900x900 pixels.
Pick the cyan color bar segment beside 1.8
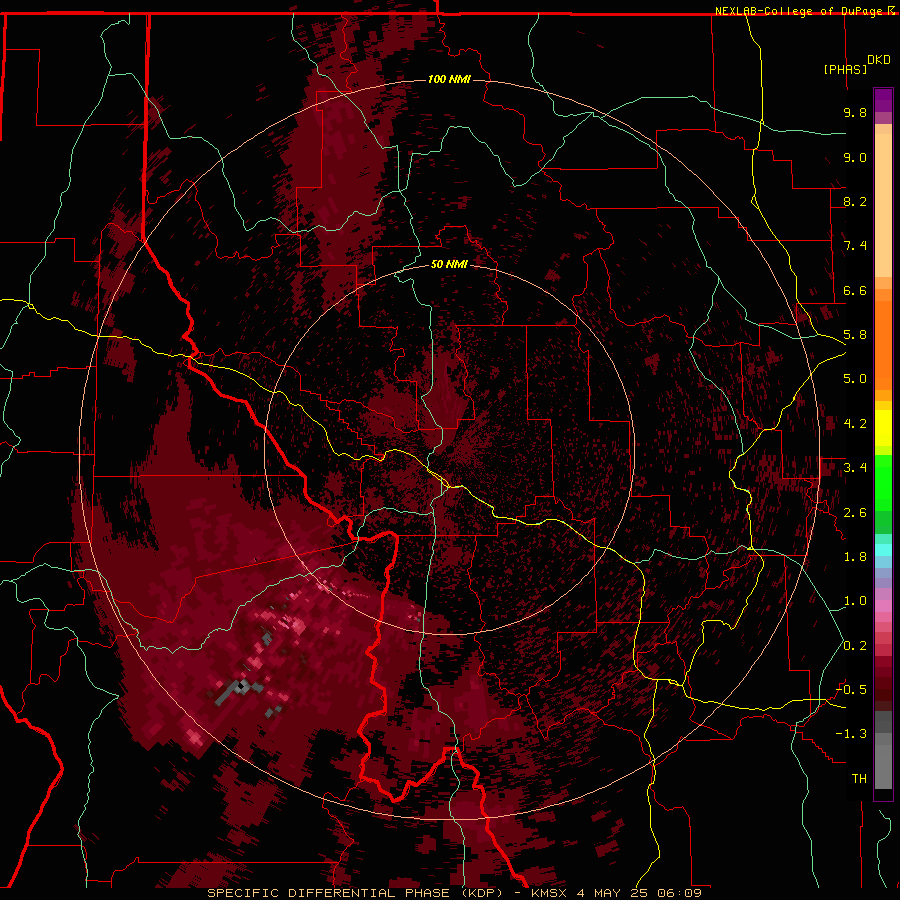883,550
